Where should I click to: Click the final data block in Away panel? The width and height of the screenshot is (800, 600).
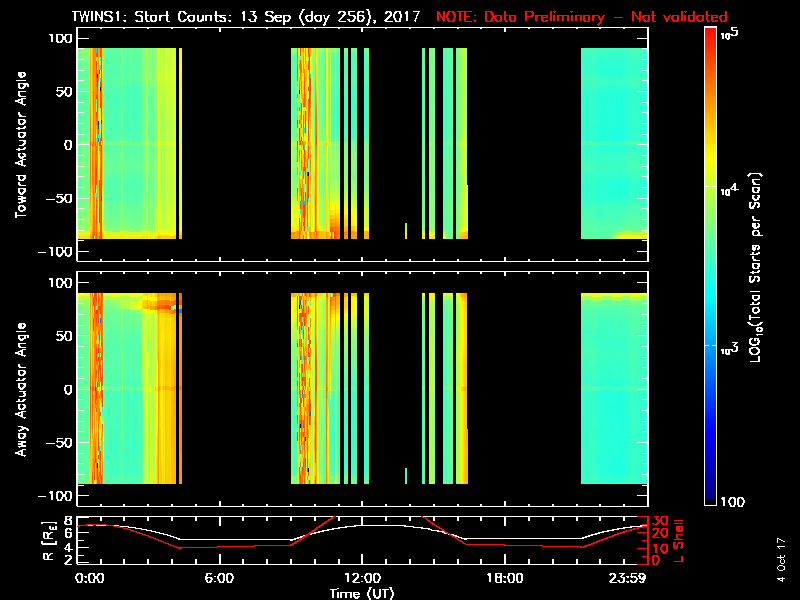click(x=614, y=390)
